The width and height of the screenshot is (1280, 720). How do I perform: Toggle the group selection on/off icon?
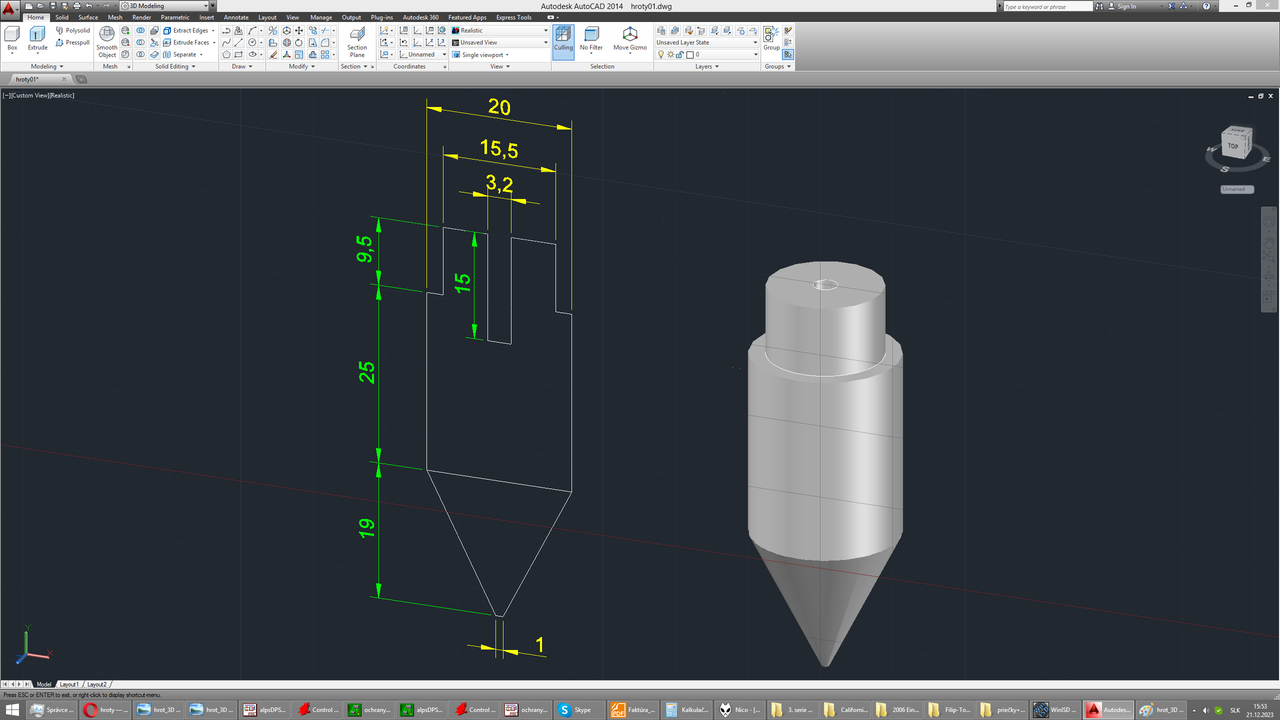788,55
